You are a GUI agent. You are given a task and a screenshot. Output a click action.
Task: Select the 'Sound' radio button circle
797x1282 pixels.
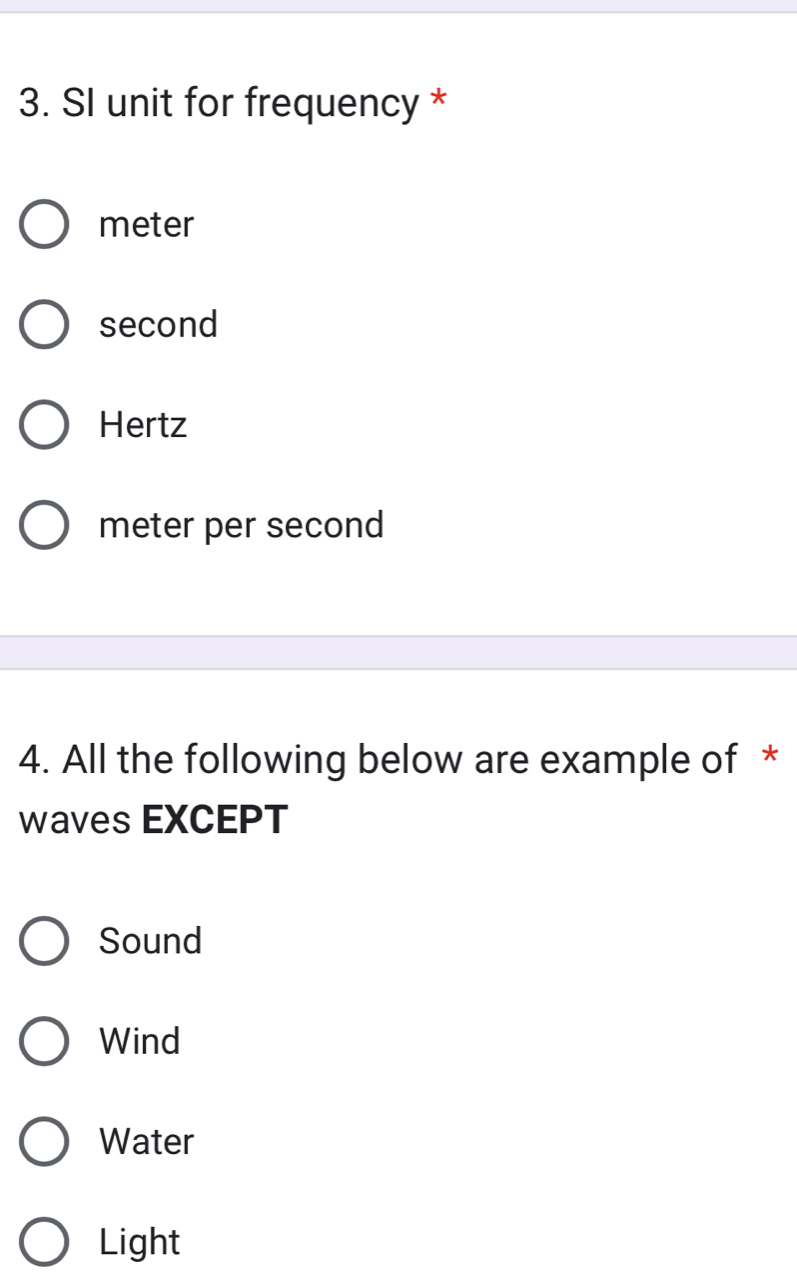coord(44,942)
